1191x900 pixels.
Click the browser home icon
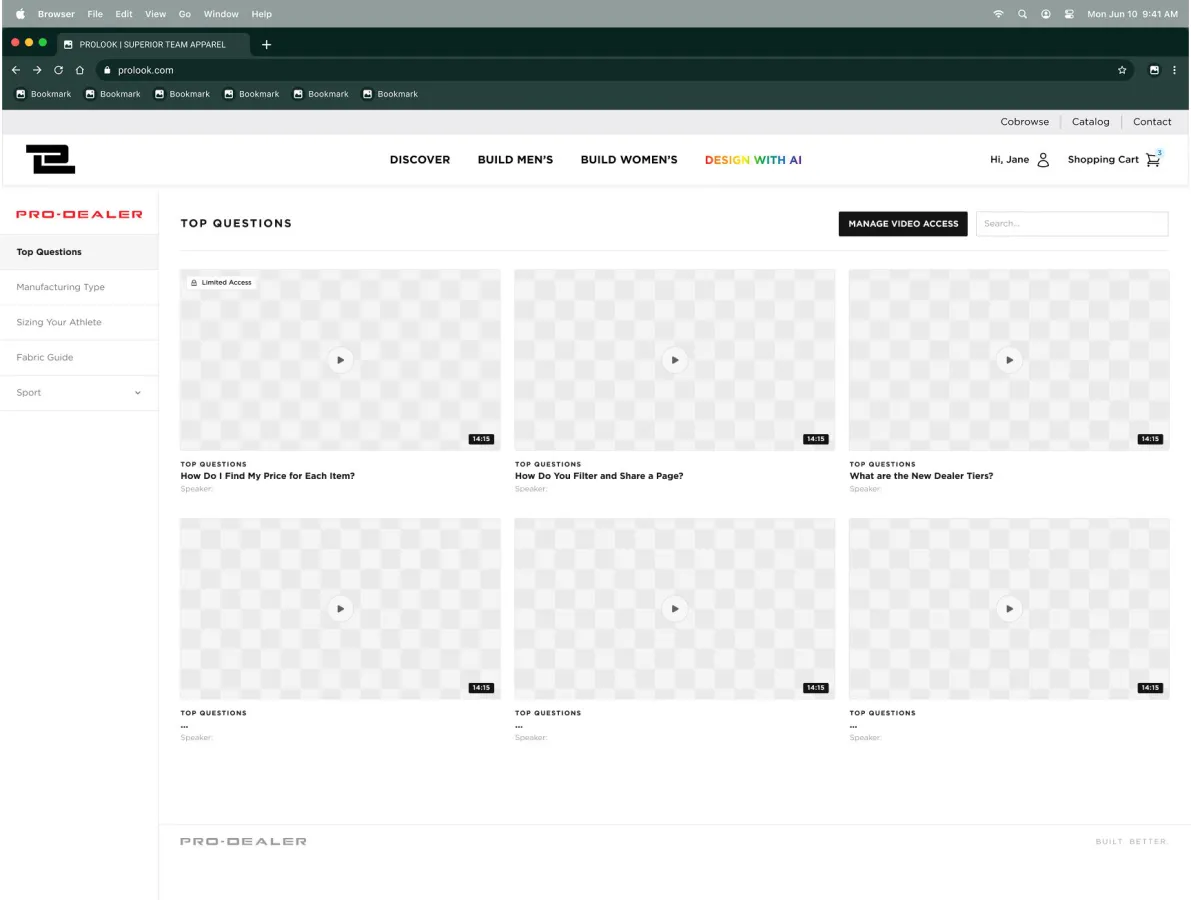pyautogui.click(x=80, y=70)
